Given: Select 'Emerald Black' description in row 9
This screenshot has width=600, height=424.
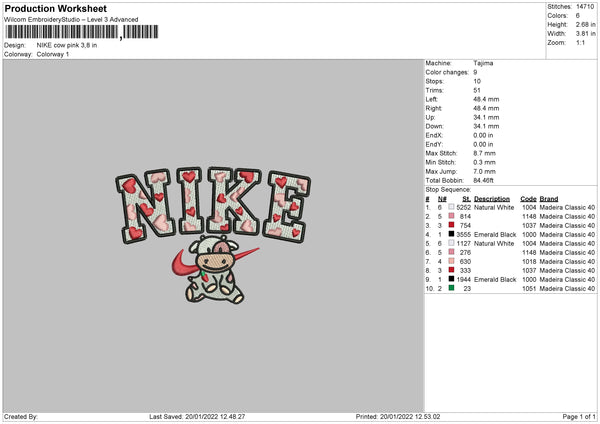Looking at the screenshot, I should tap(495, 279).
